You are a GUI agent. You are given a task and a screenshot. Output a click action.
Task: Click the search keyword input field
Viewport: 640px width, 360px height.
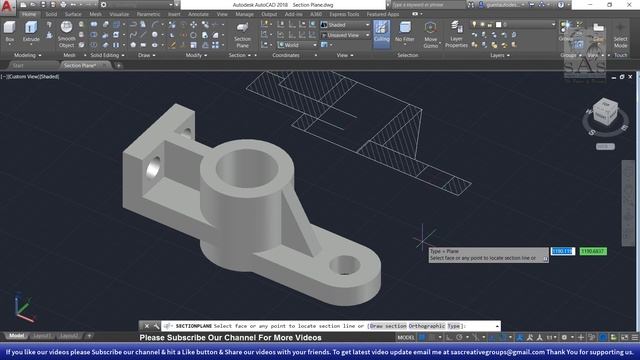coord(428,5)
